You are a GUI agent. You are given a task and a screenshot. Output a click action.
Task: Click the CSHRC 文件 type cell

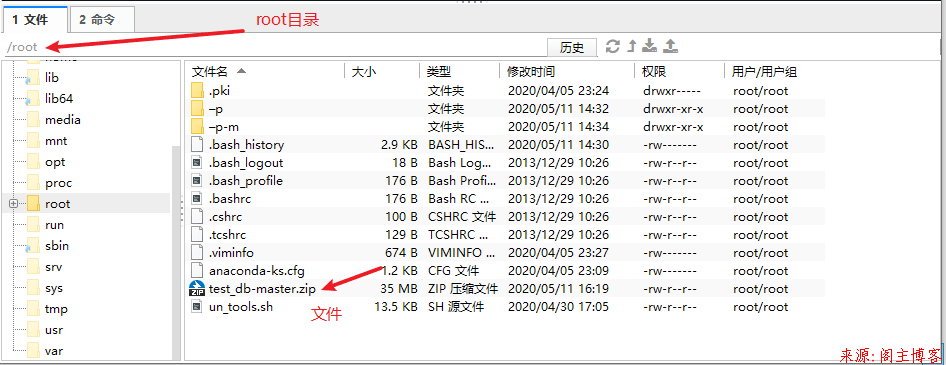click(x=462, y=217)
